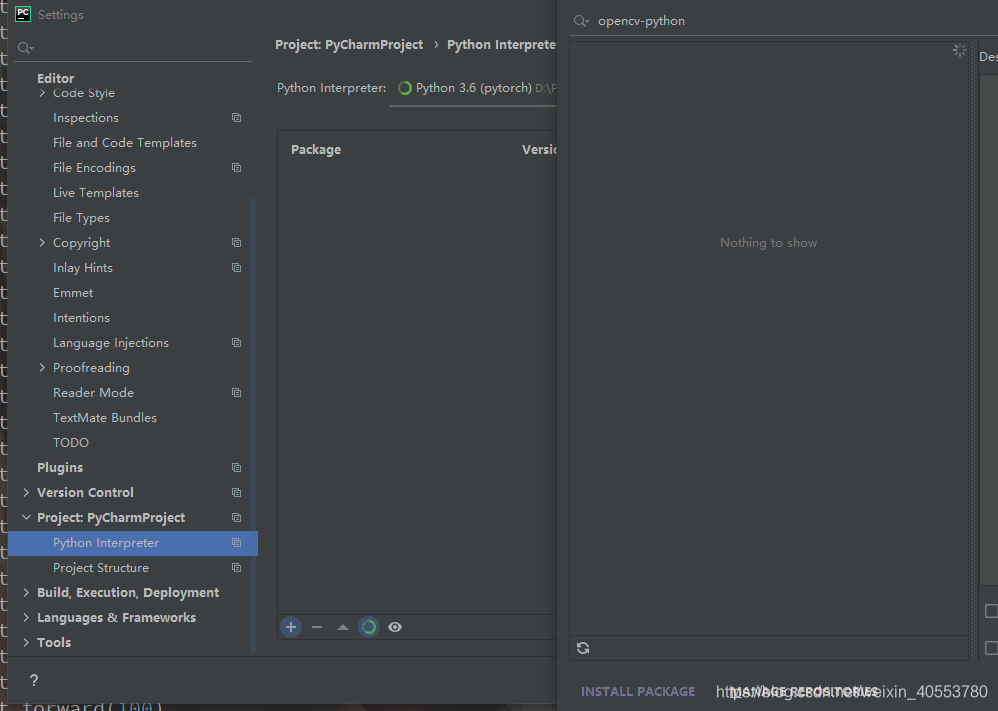Click the copy icon beside Python Interpreter
Screen dimensions: 998x711
click(236, 542)
